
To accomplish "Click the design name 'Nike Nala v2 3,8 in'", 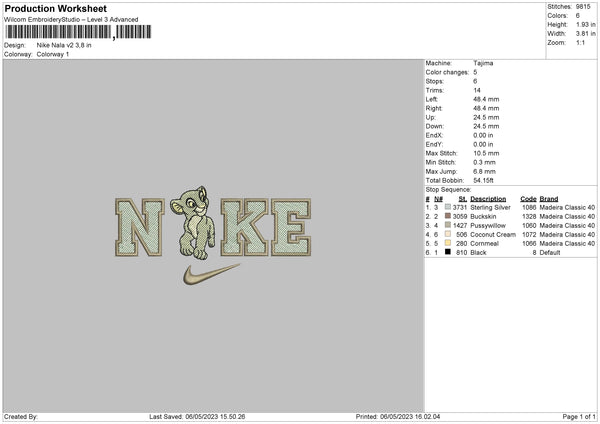I will 64,45.
